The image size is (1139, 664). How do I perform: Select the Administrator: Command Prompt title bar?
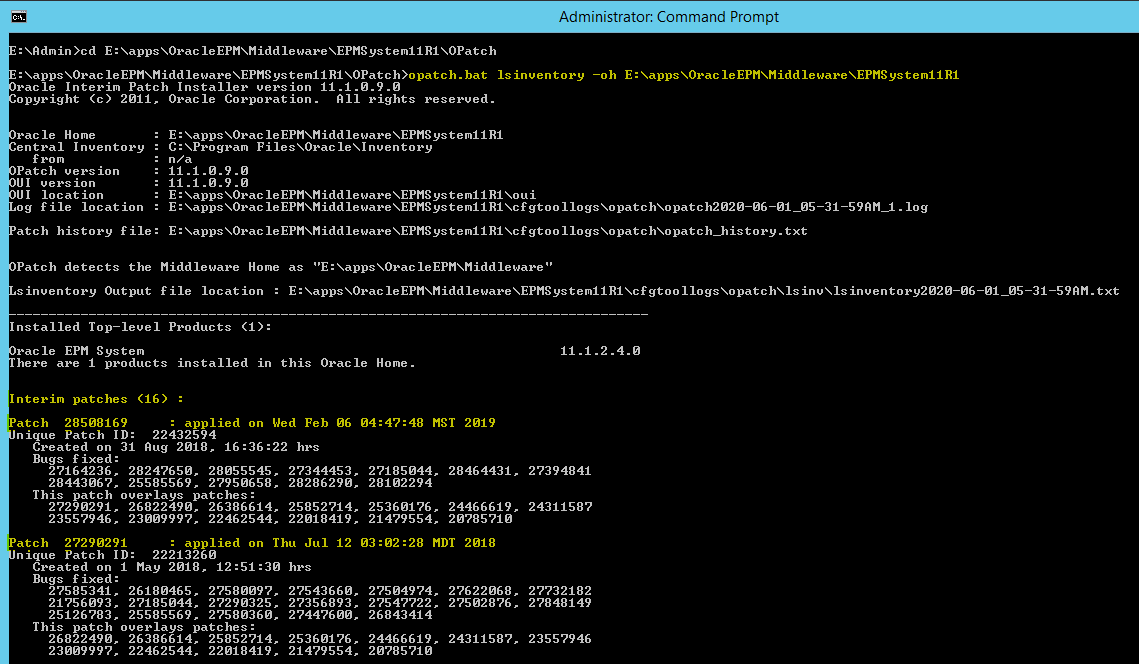coord(570,16)
